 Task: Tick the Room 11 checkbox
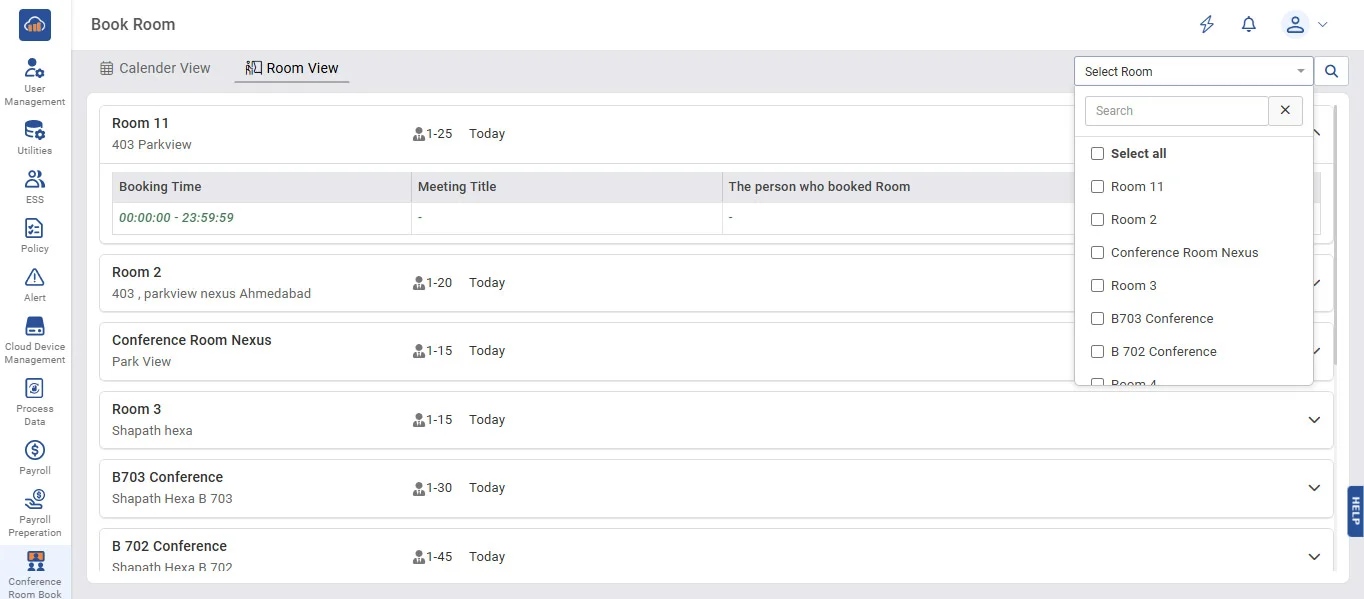pos(1097,187)
